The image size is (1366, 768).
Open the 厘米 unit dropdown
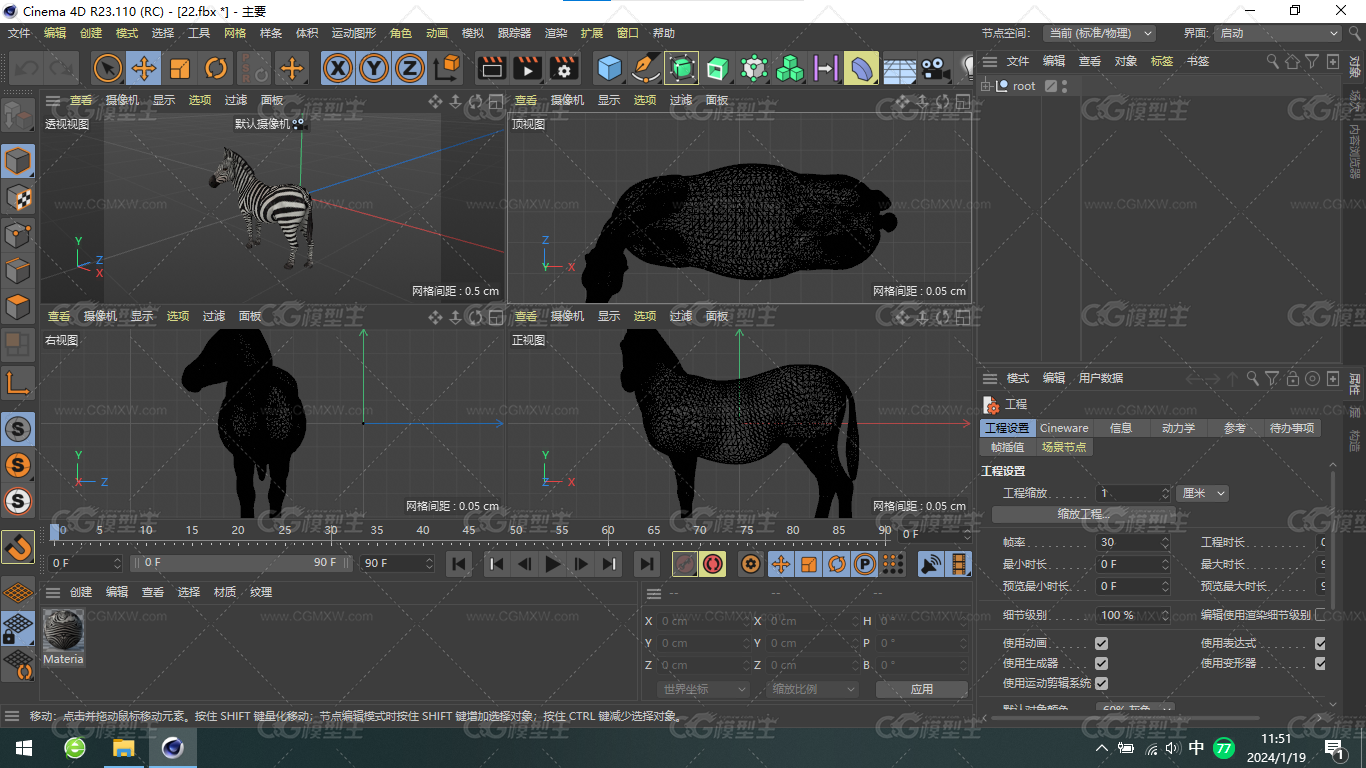pos(1202,493)
